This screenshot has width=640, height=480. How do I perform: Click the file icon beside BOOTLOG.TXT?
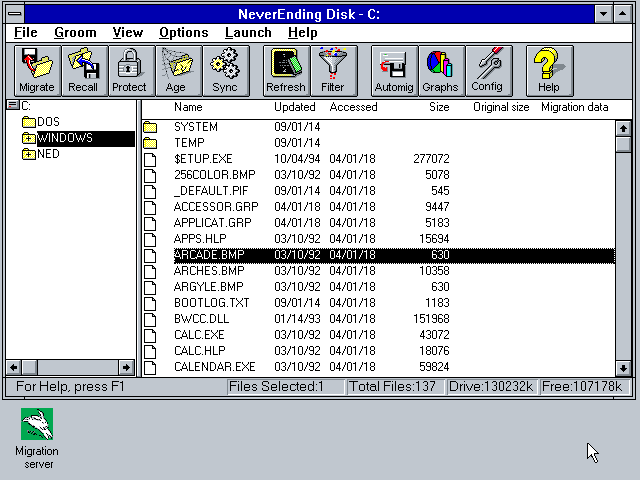150,303
